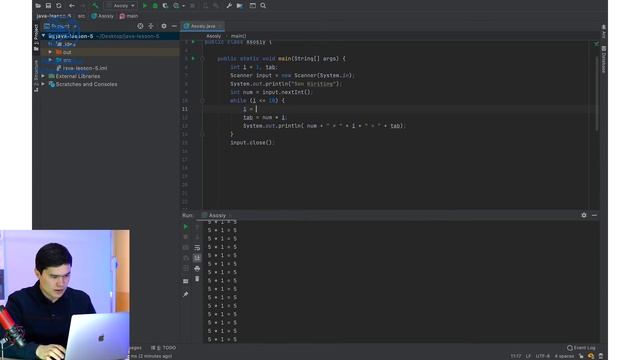Screen dimensions: 640x360
Task: Open the profiler dropdown arrow in toolbar
Action: tap(183, 6)
